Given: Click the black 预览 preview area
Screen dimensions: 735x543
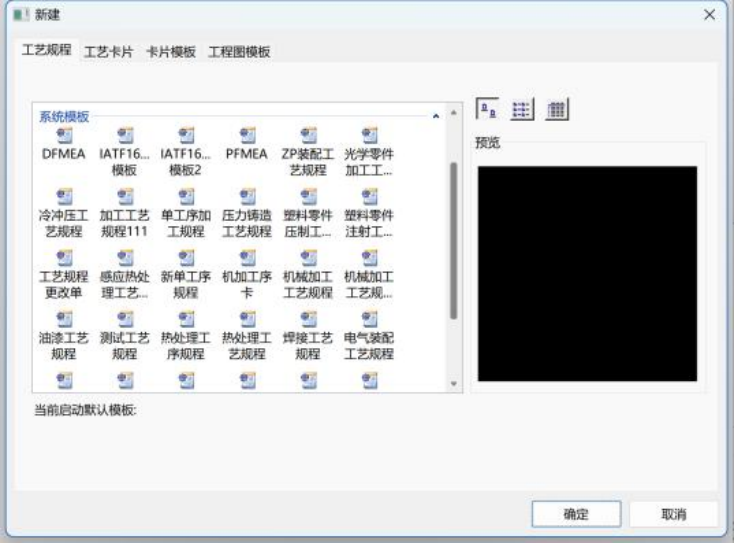Looking at the screenshot, I should [x=587, y=274].
